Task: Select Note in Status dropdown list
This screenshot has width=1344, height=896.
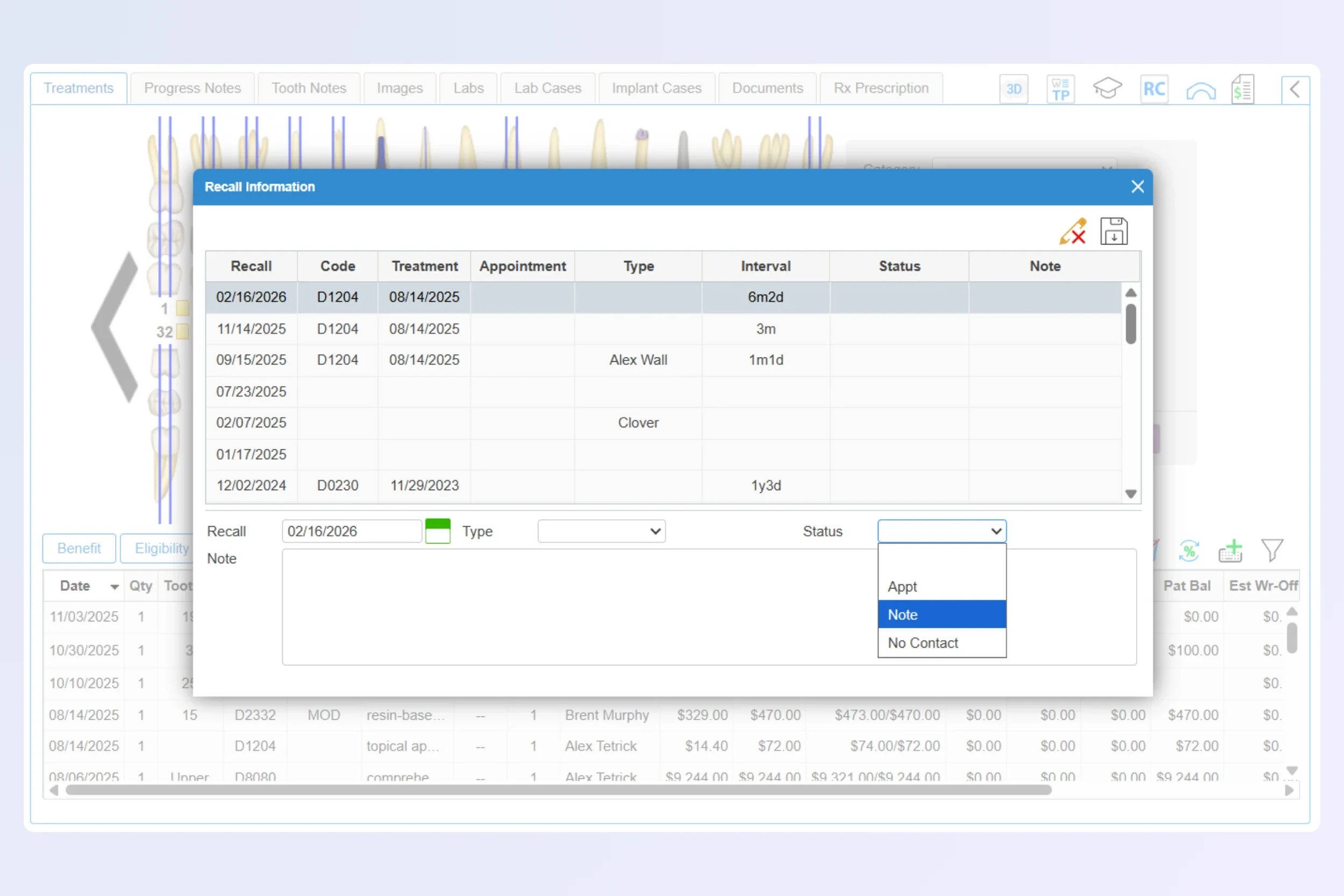Action: [941, 614]
